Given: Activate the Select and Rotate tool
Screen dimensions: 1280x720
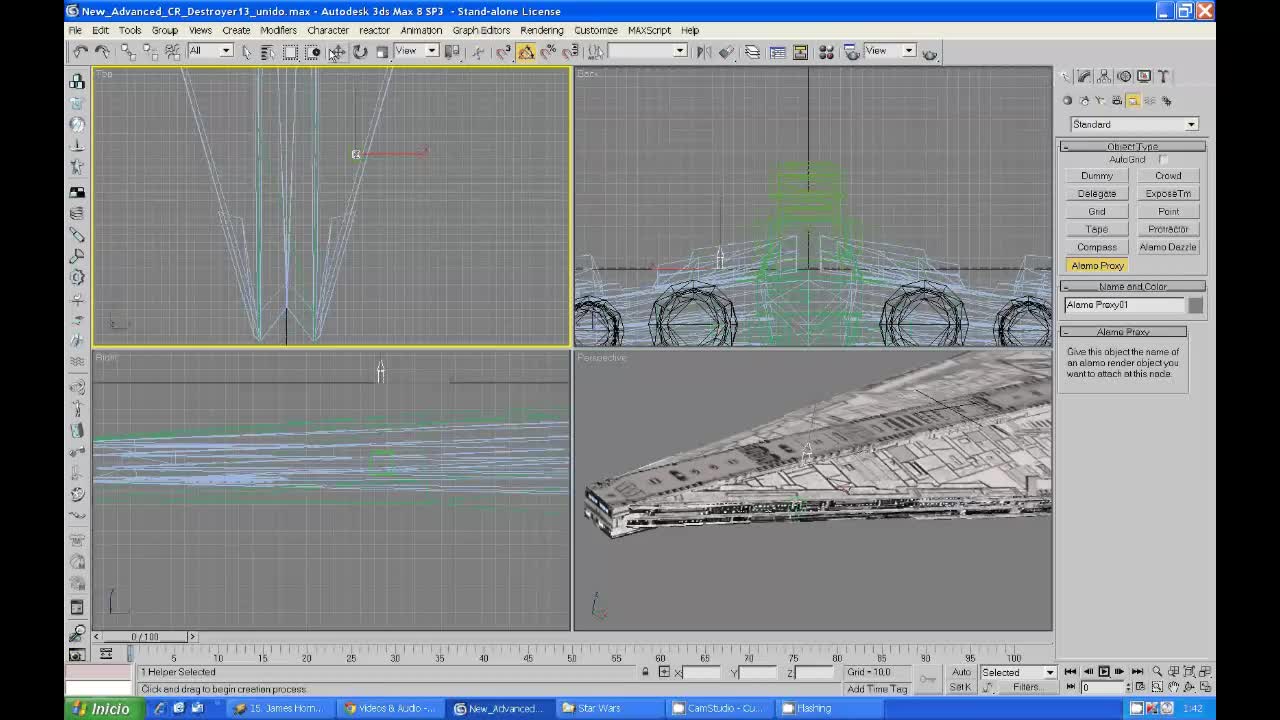Looking at the screenshot, I should pos(360,52).
